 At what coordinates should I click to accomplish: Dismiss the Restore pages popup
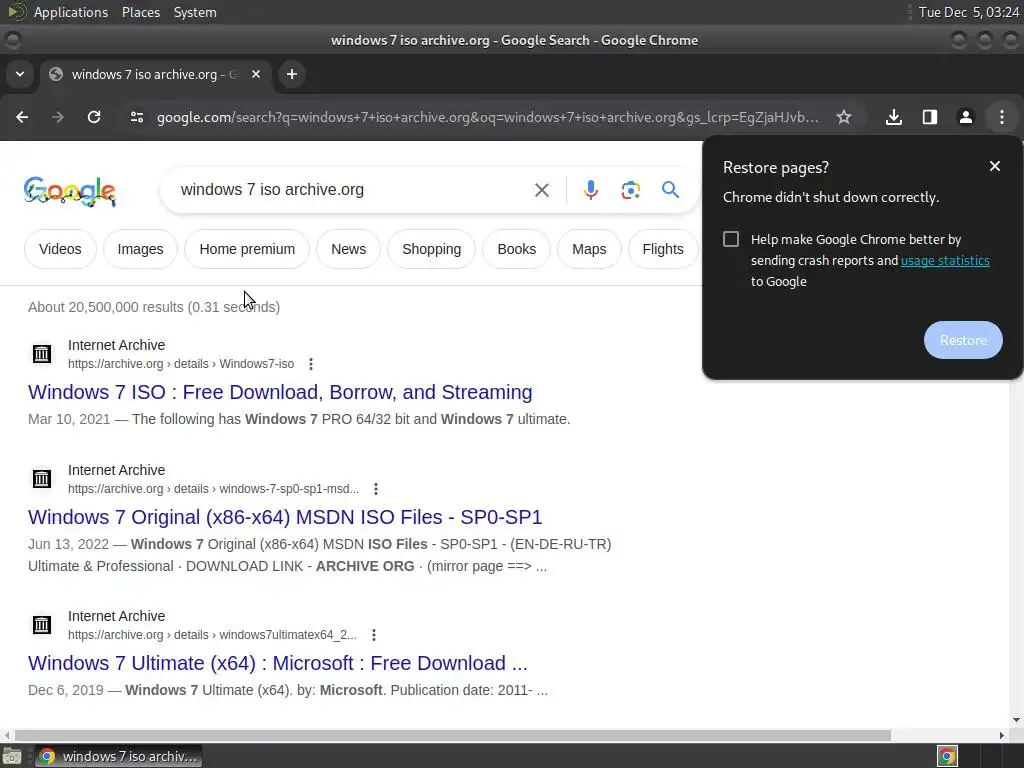995,167
